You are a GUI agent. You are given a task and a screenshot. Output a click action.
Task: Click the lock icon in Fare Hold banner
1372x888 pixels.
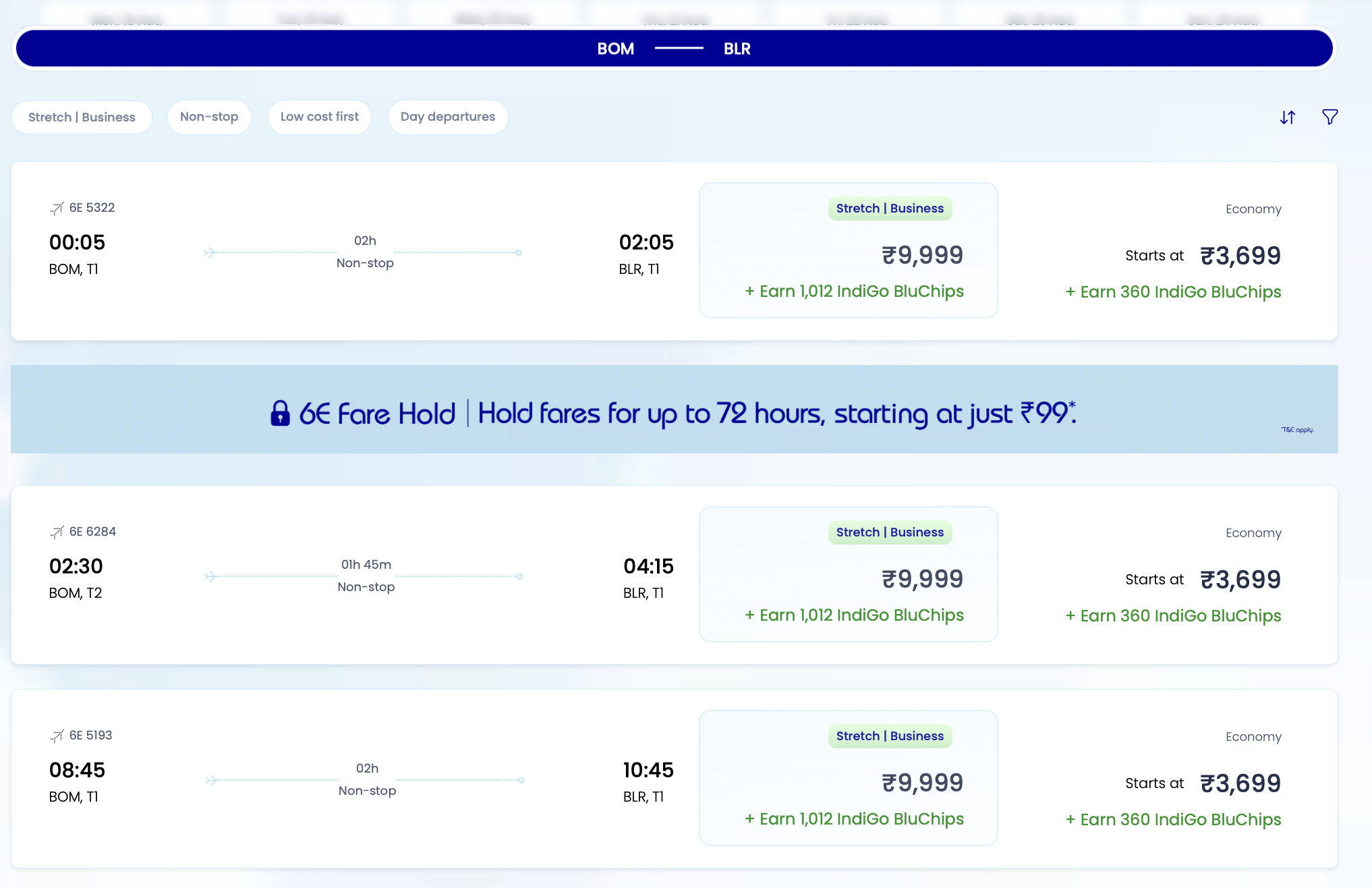[280, 413]
